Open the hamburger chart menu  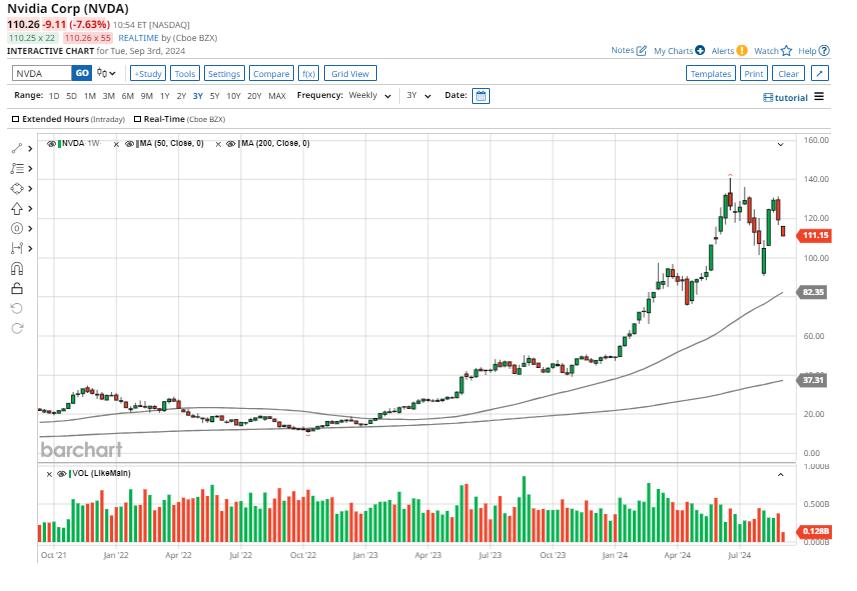tap(819, 97)
